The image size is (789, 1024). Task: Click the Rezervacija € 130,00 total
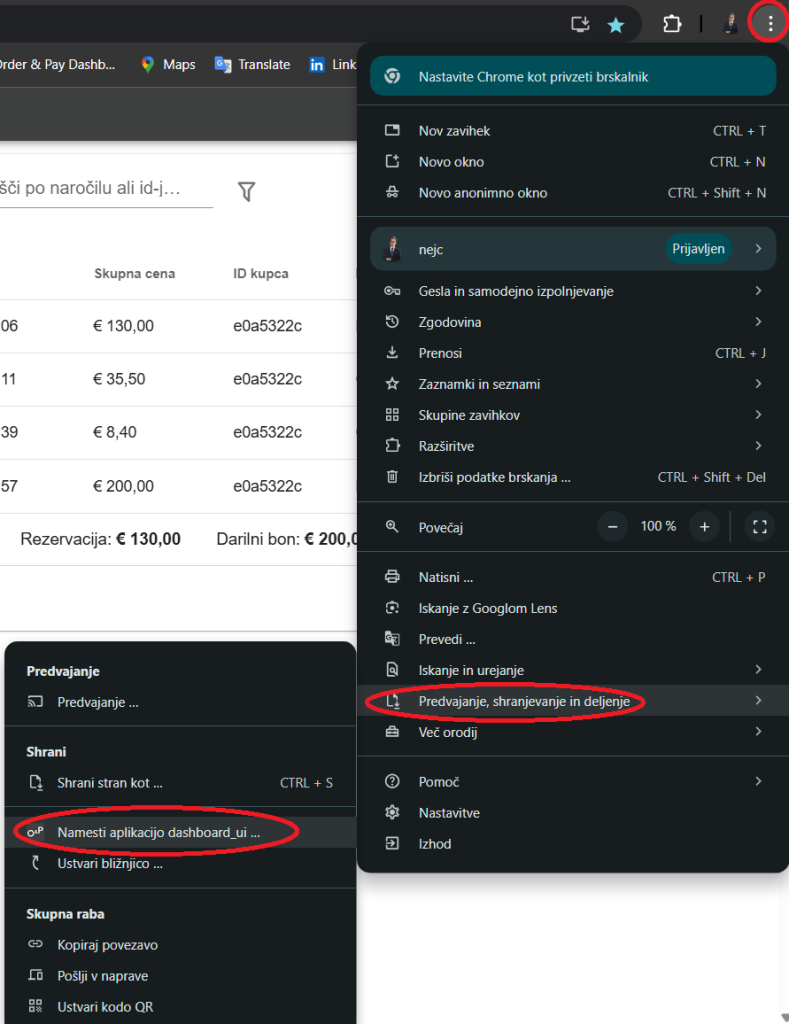click(101, 539)
